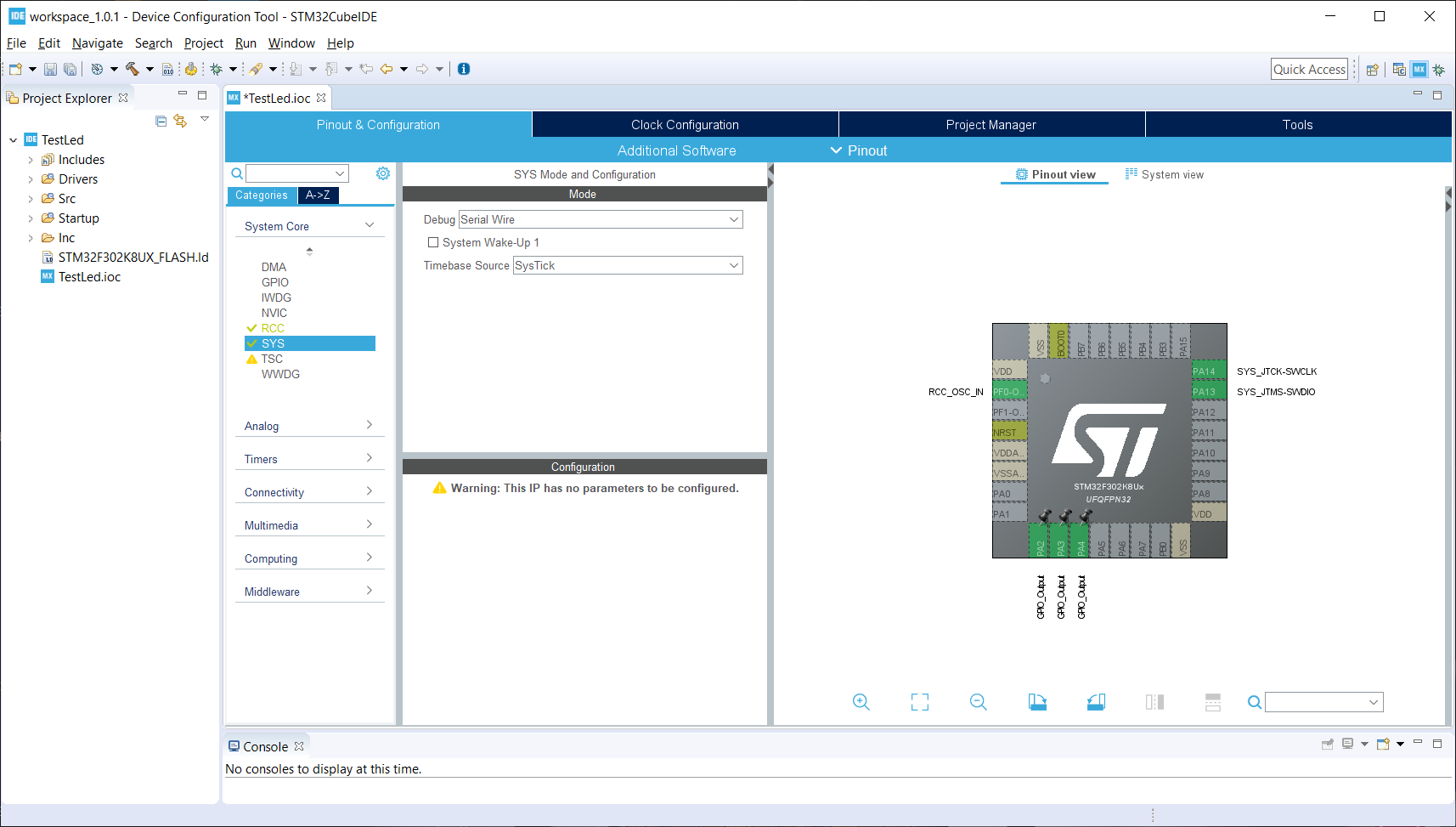Open the peripheral search combo box
This screenshot has width=1456, height=827.
point(297,173)
